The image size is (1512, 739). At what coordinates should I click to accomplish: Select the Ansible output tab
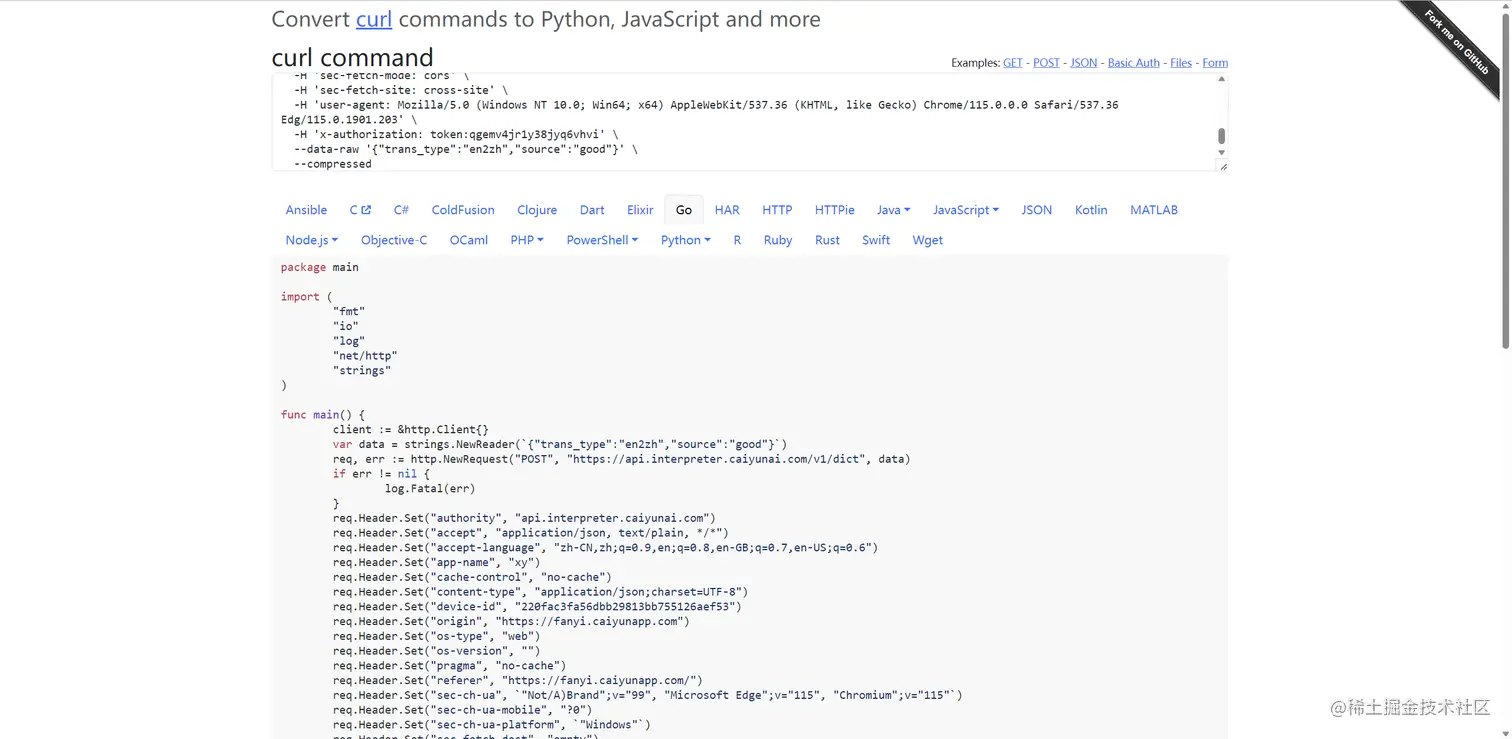(x=306, y=210)
